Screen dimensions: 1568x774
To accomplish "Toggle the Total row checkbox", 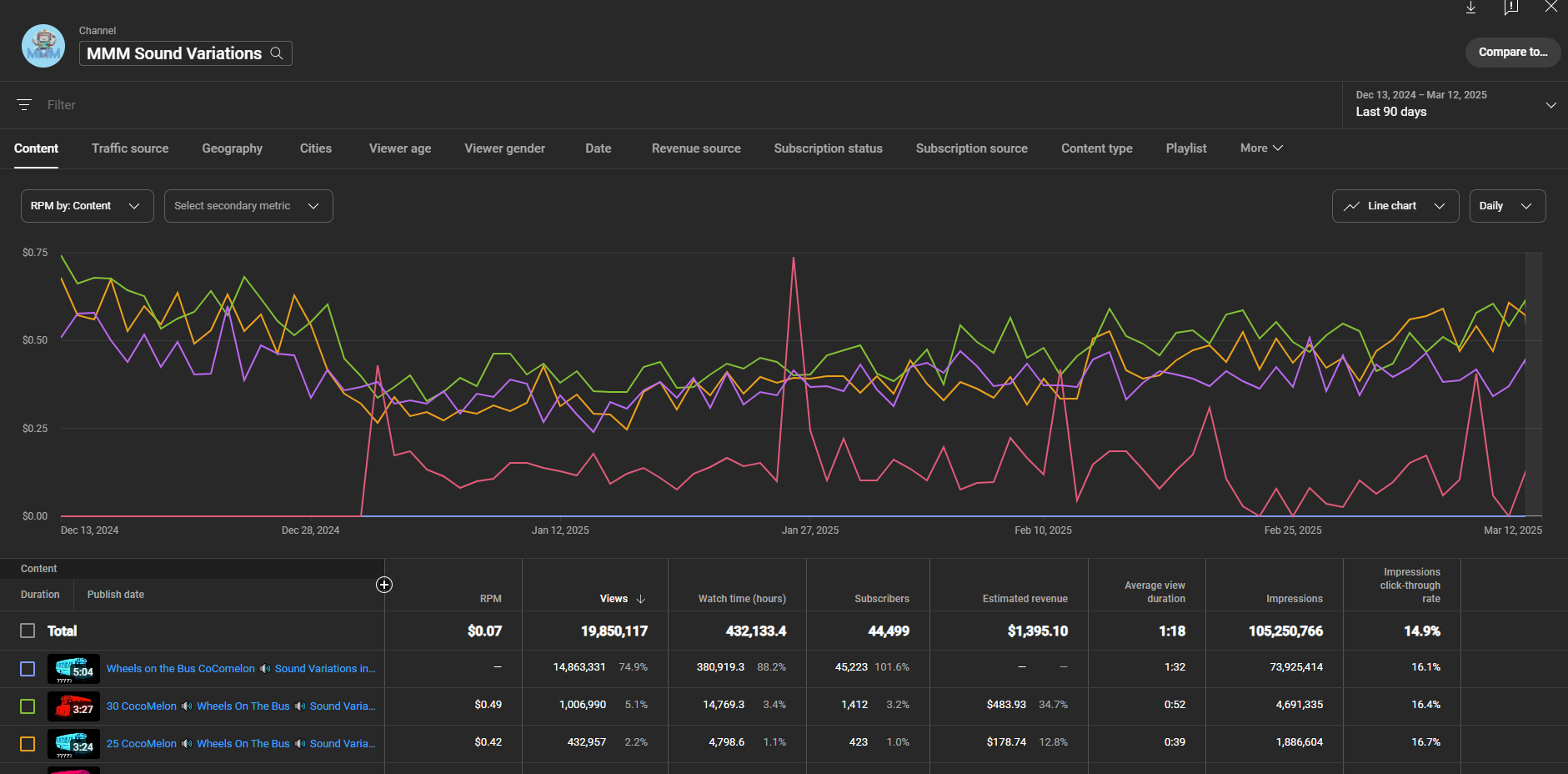I will point(28,631).
